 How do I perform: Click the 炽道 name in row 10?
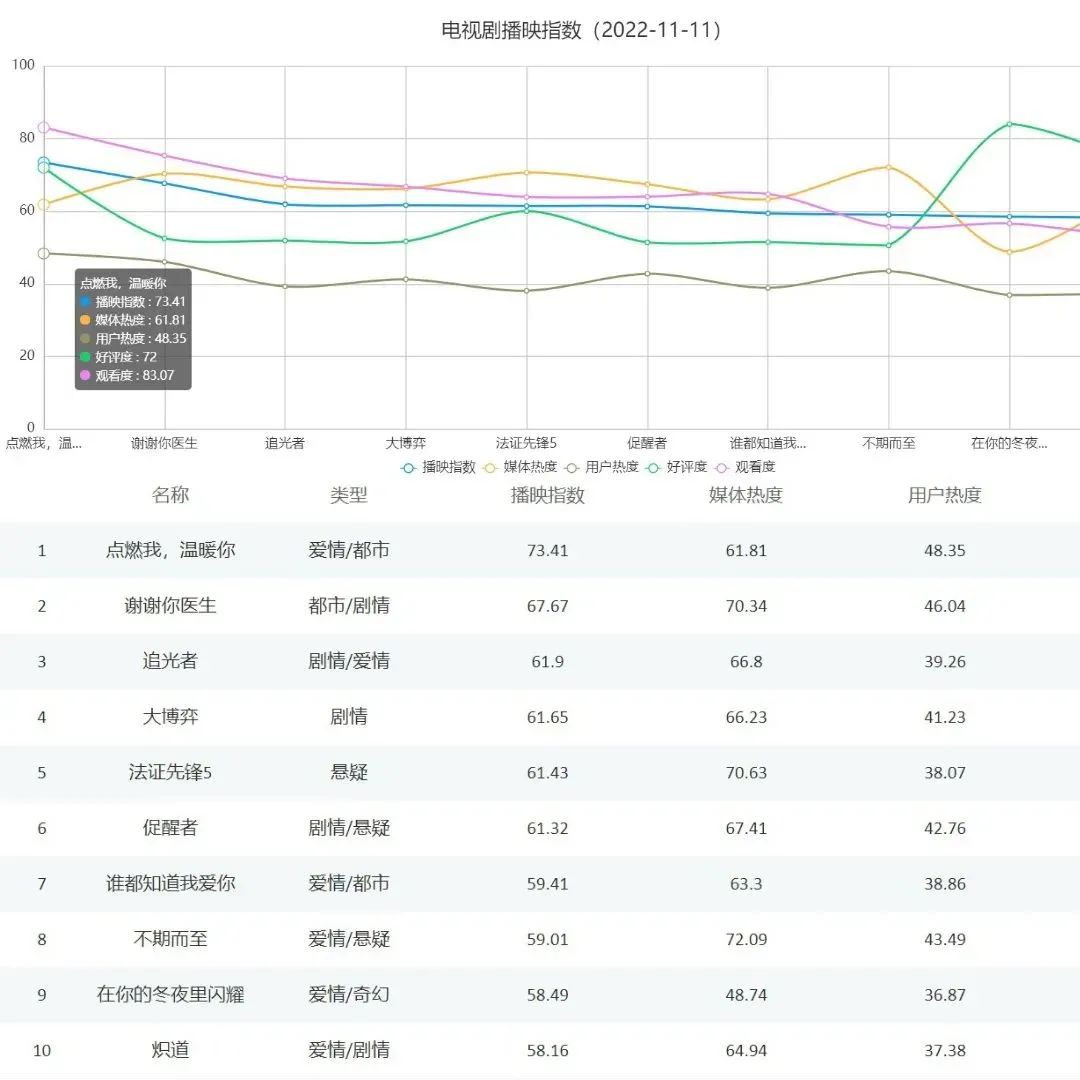pos(170,1050)
